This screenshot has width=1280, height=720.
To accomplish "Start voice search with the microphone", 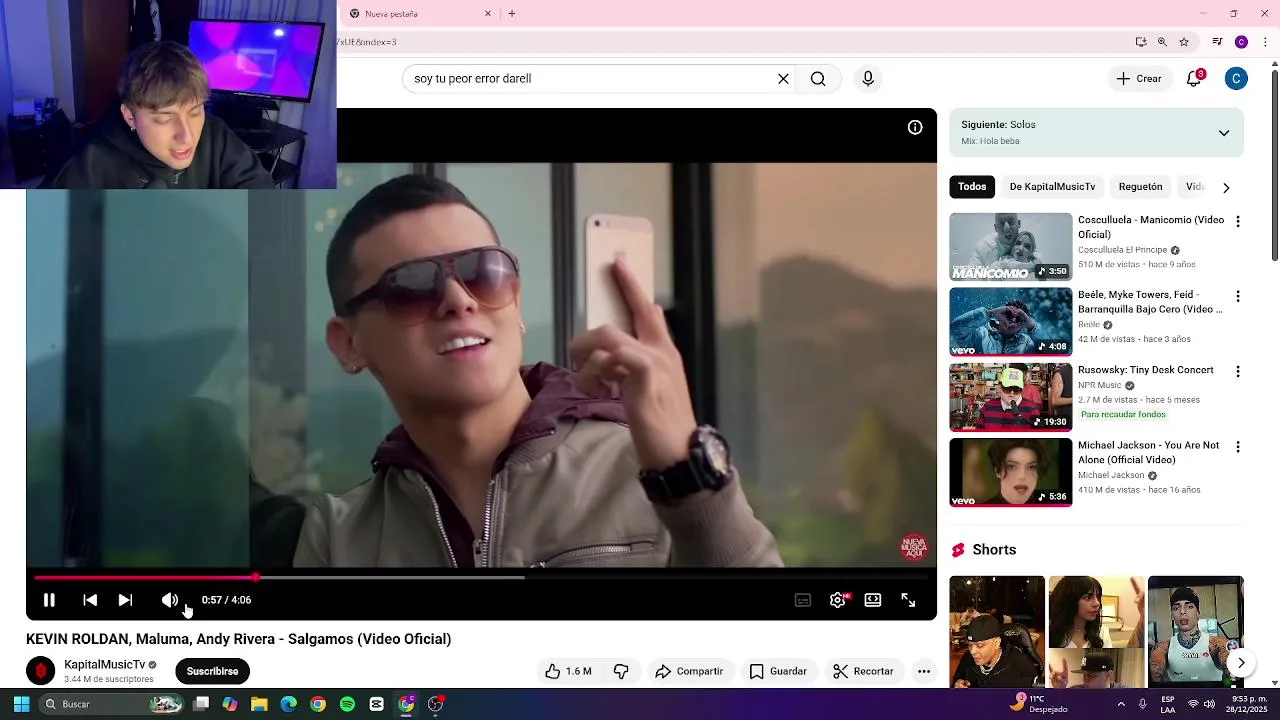I will click(868, 79).
